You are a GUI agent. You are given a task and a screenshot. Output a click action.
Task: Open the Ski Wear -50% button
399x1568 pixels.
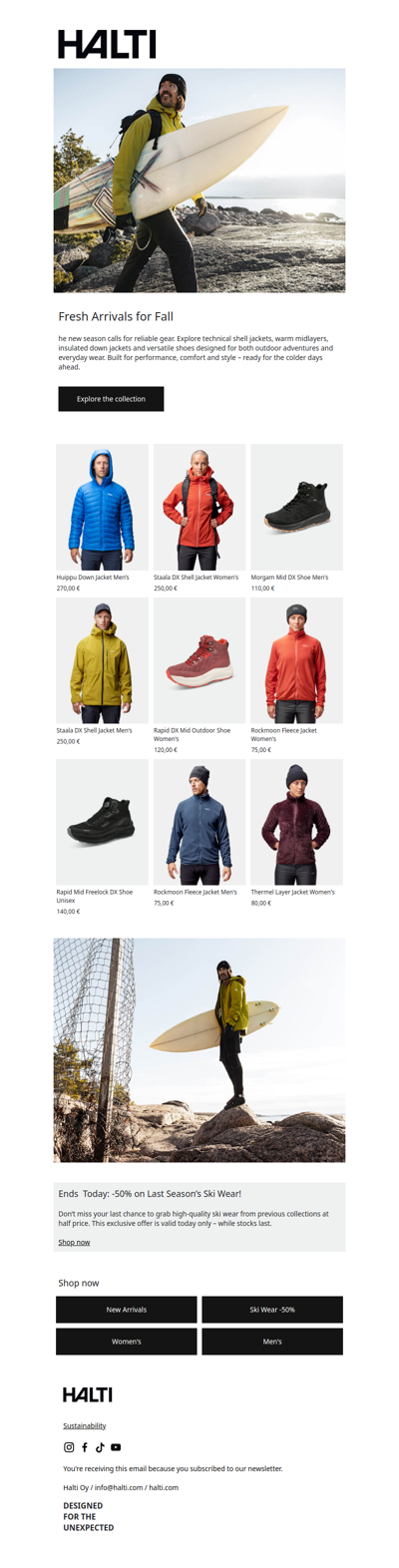click(x=272, y=1309)
